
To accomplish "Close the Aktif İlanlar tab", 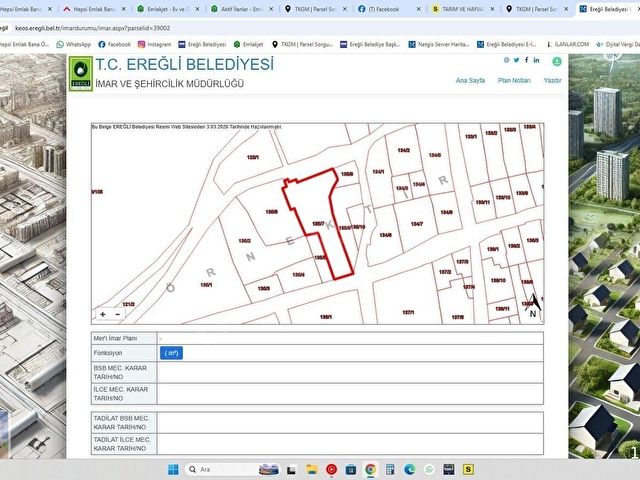I will point(271,9).
